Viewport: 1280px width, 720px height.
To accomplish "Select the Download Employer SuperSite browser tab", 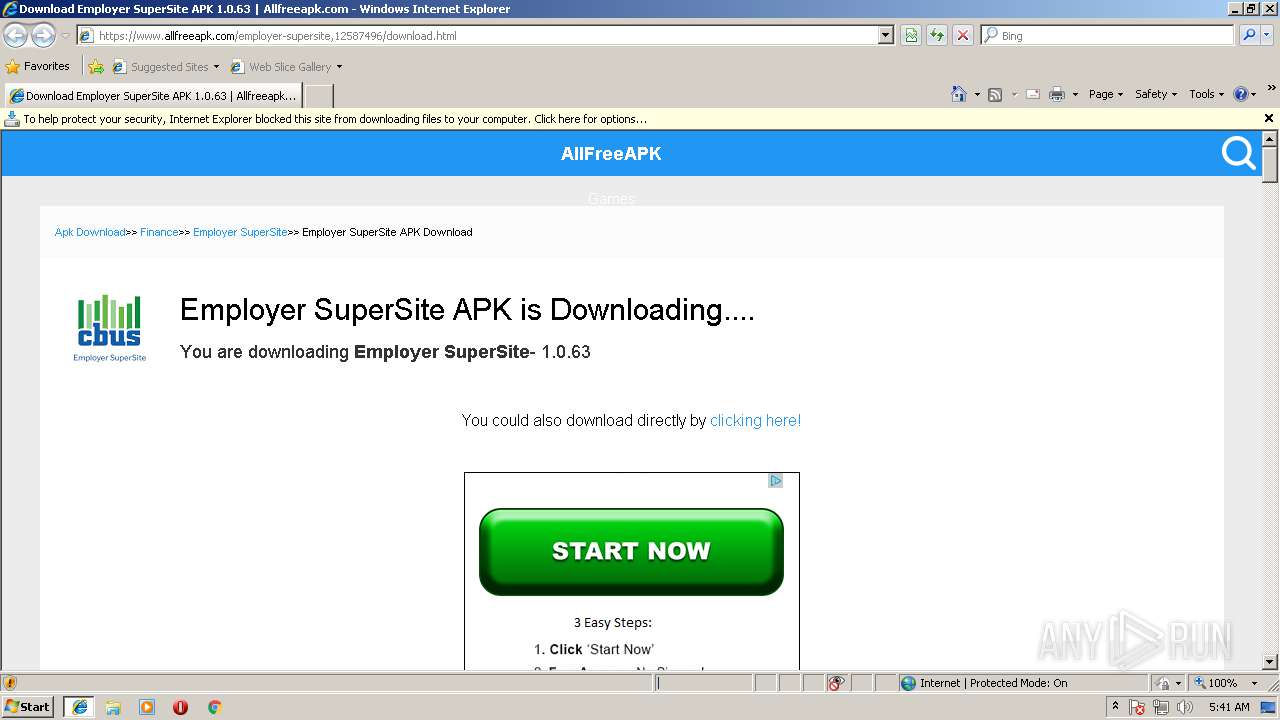I will point(152,96).
